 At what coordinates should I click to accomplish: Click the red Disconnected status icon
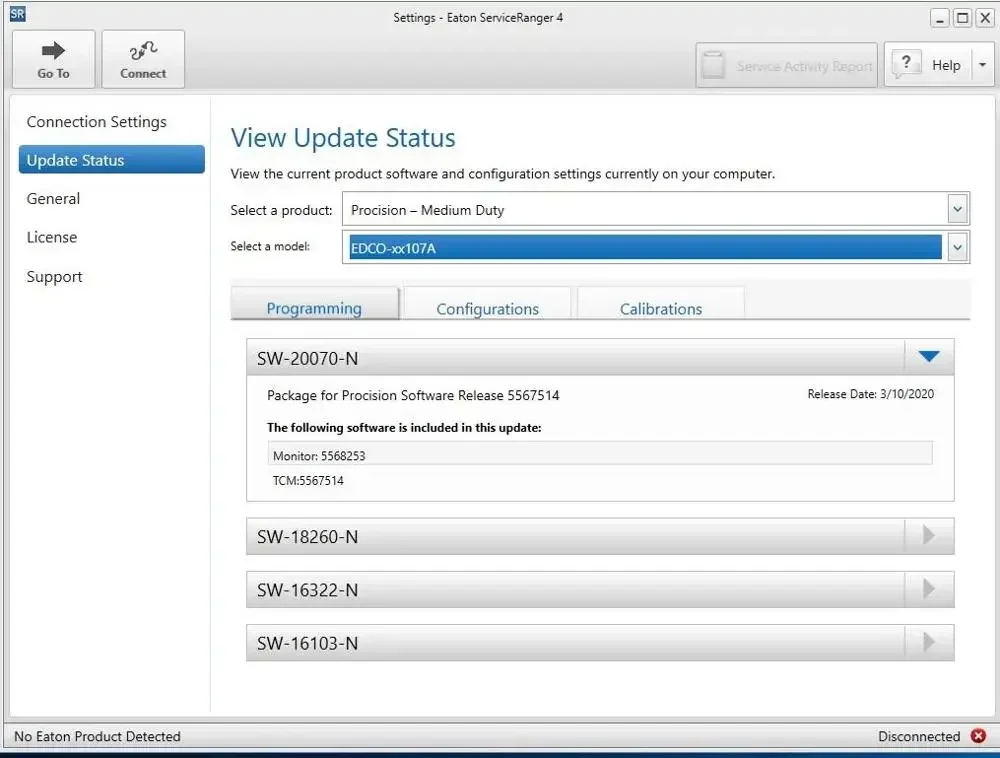[978, 736]
